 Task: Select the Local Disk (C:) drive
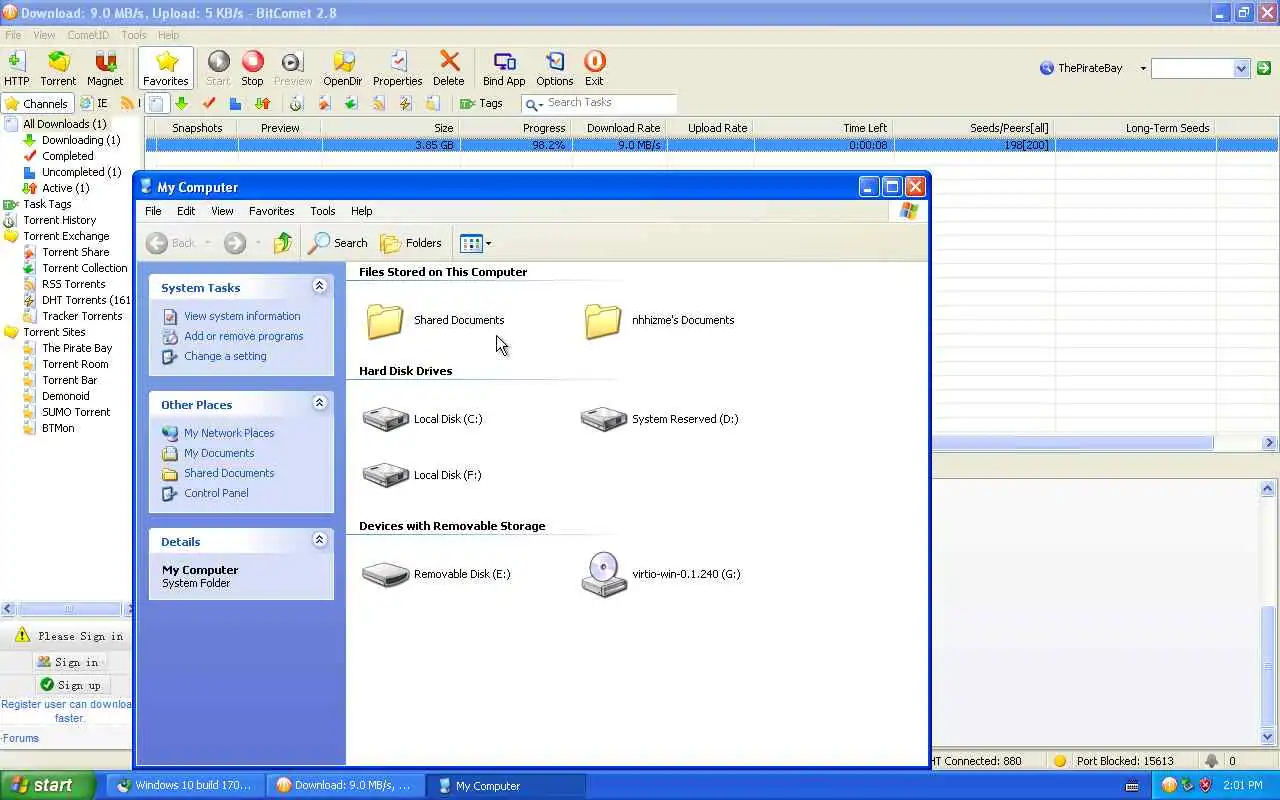point(423,419)
